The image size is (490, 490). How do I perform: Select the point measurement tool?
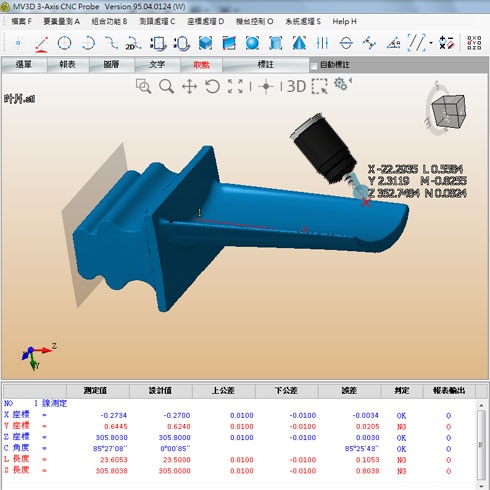[18, 43]
